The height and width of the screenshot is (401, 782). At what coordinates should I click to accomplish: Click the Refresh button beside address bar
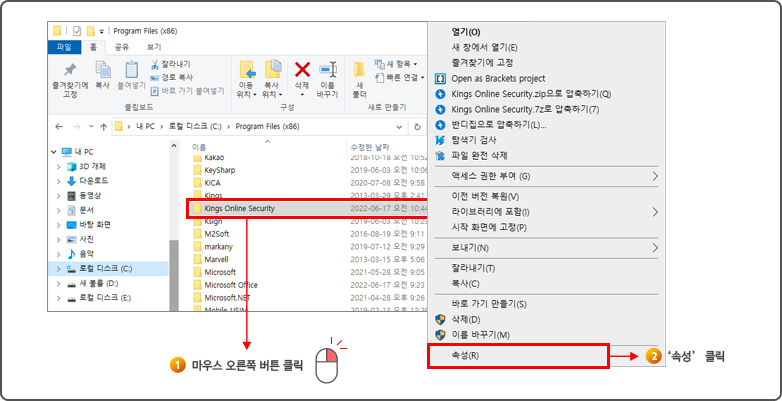[x=417, y=127]
